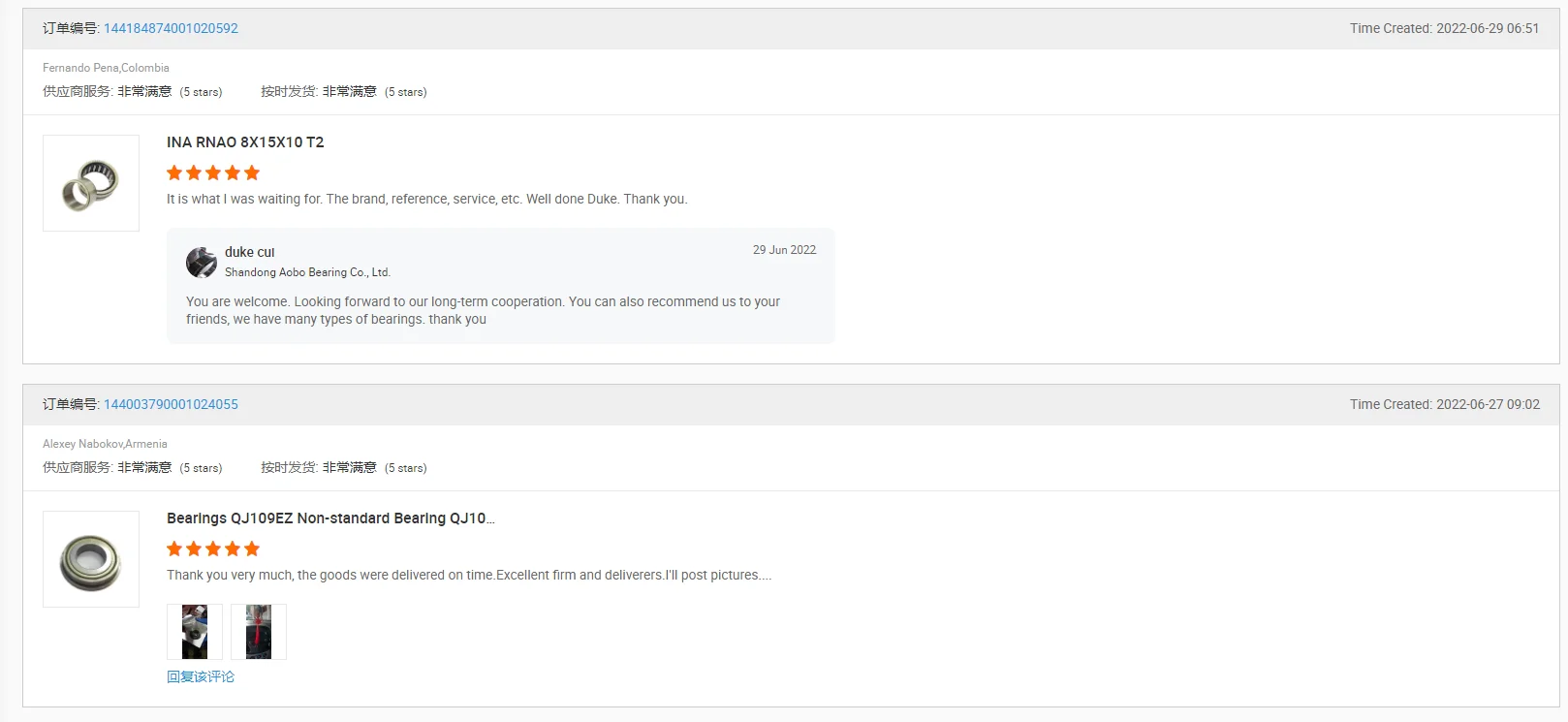The image size is (1568, 722).
Task: Click duke cui's avatar icon
Action: tap(202, 262)
